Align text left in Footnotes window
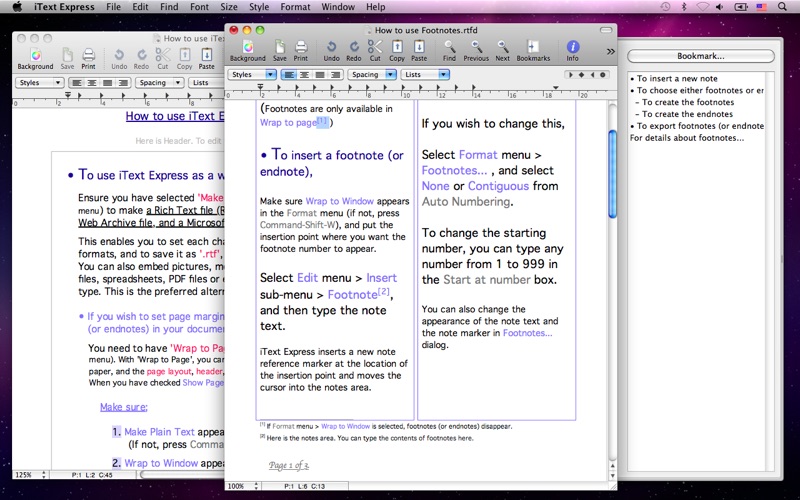 click(289, 74)
